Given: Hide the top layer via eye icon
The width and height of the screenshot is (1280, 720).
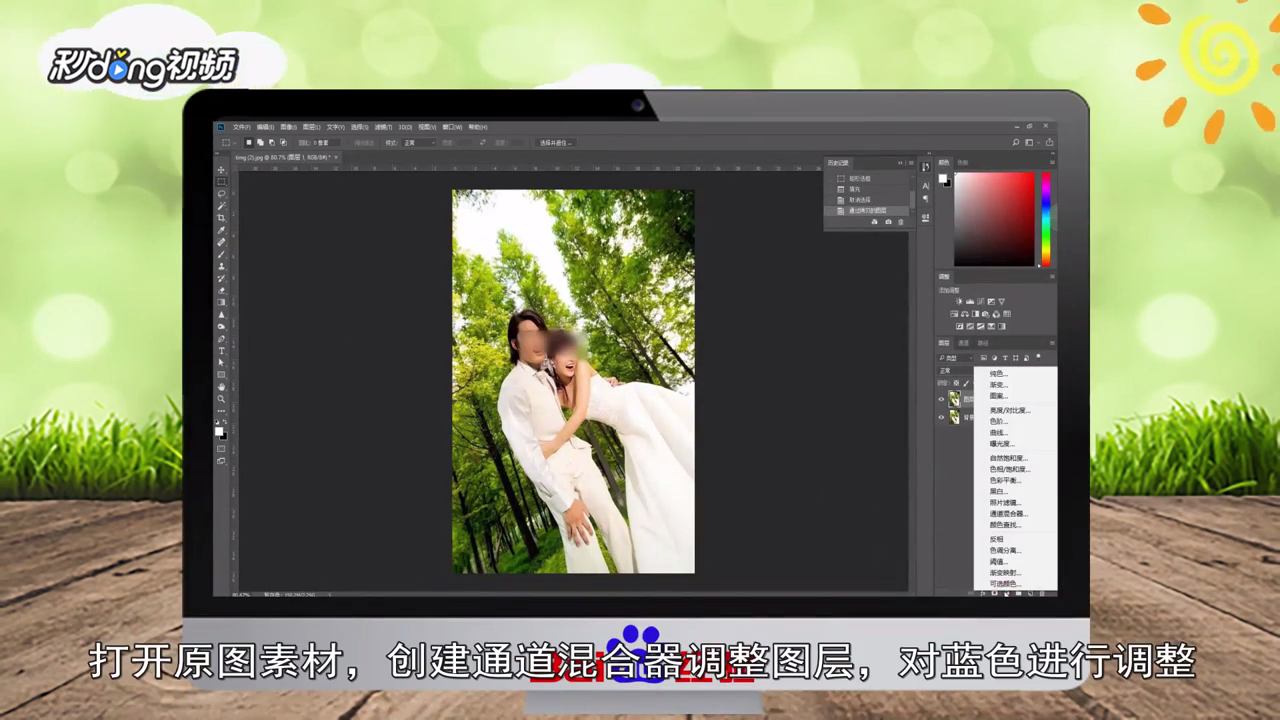Looking at the screenshot, I should [x=941, y=399].
